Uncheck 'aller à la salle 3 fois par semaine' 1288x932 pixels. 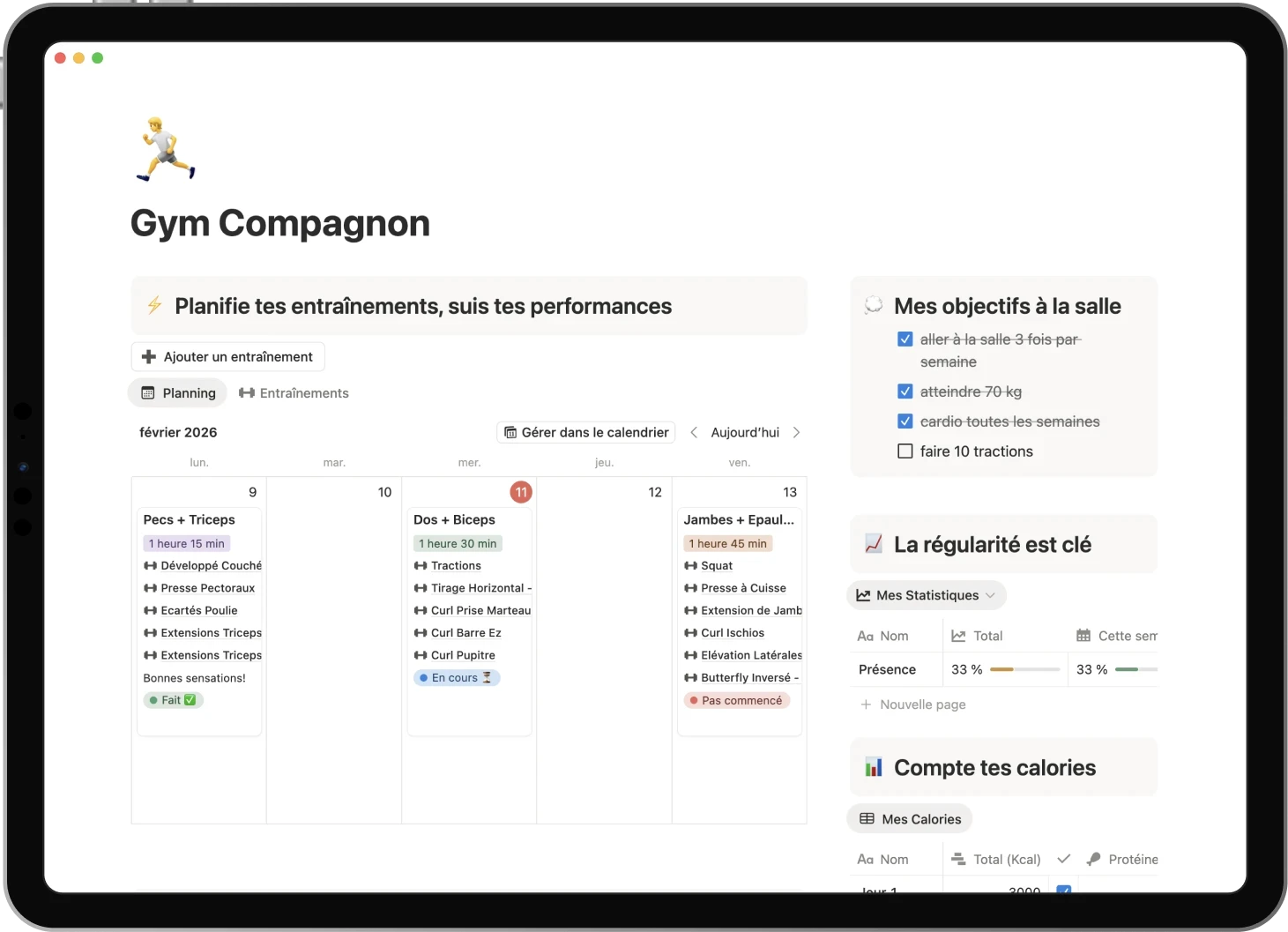[x=905, y=339]
